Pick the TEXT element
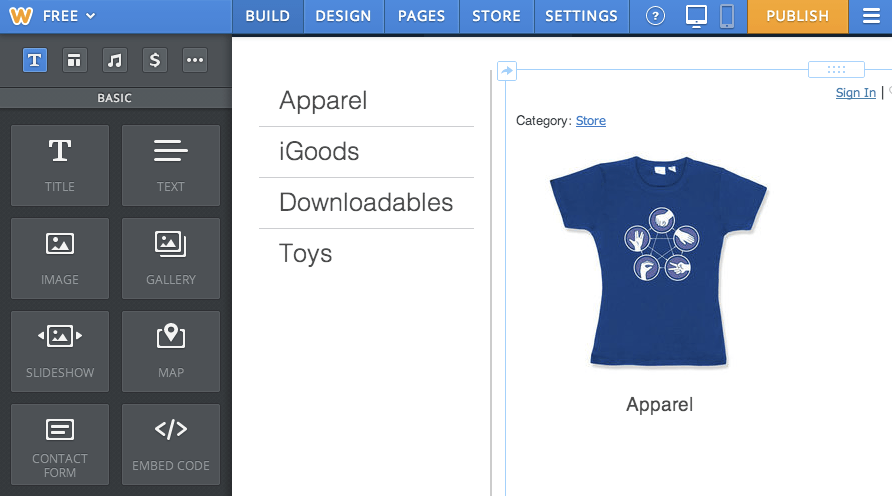Viewport: 892px width, 496px height. [x=171, y=166]
